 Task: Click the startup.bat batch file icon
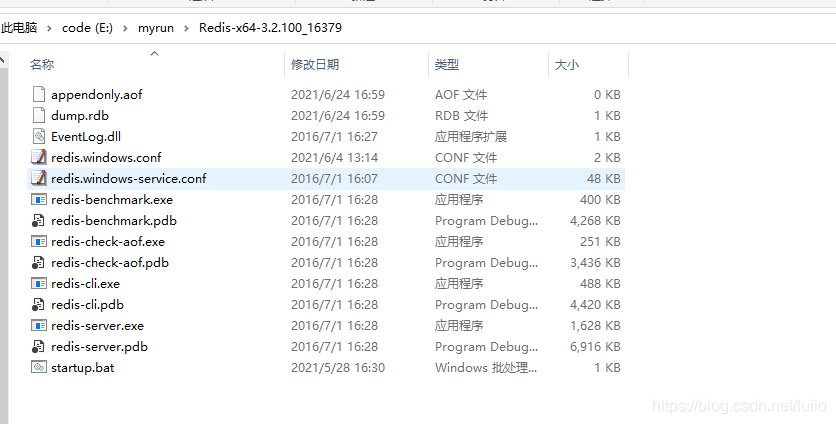(x=38, y=367)
